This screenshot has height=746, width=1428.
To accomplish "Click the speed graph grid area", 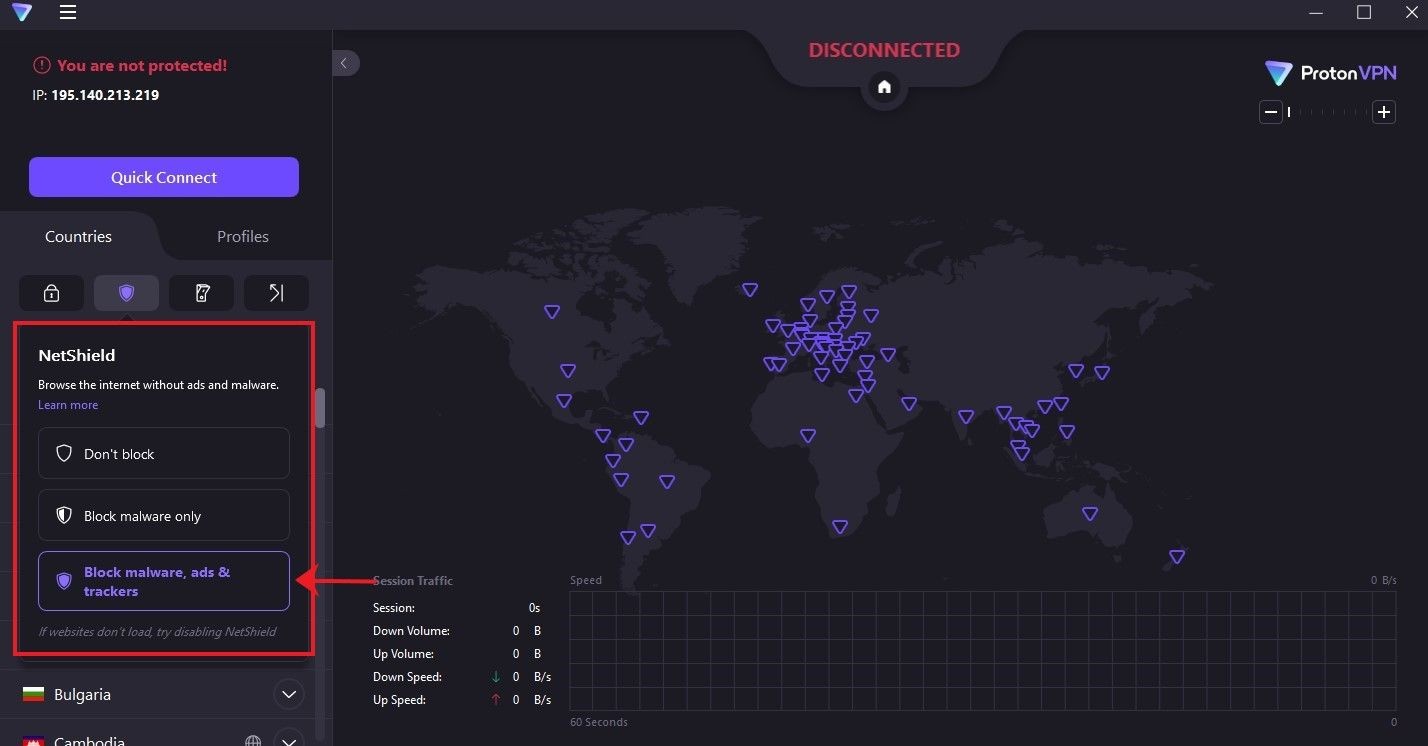I will pyautogui.click(x=983, y=651).
